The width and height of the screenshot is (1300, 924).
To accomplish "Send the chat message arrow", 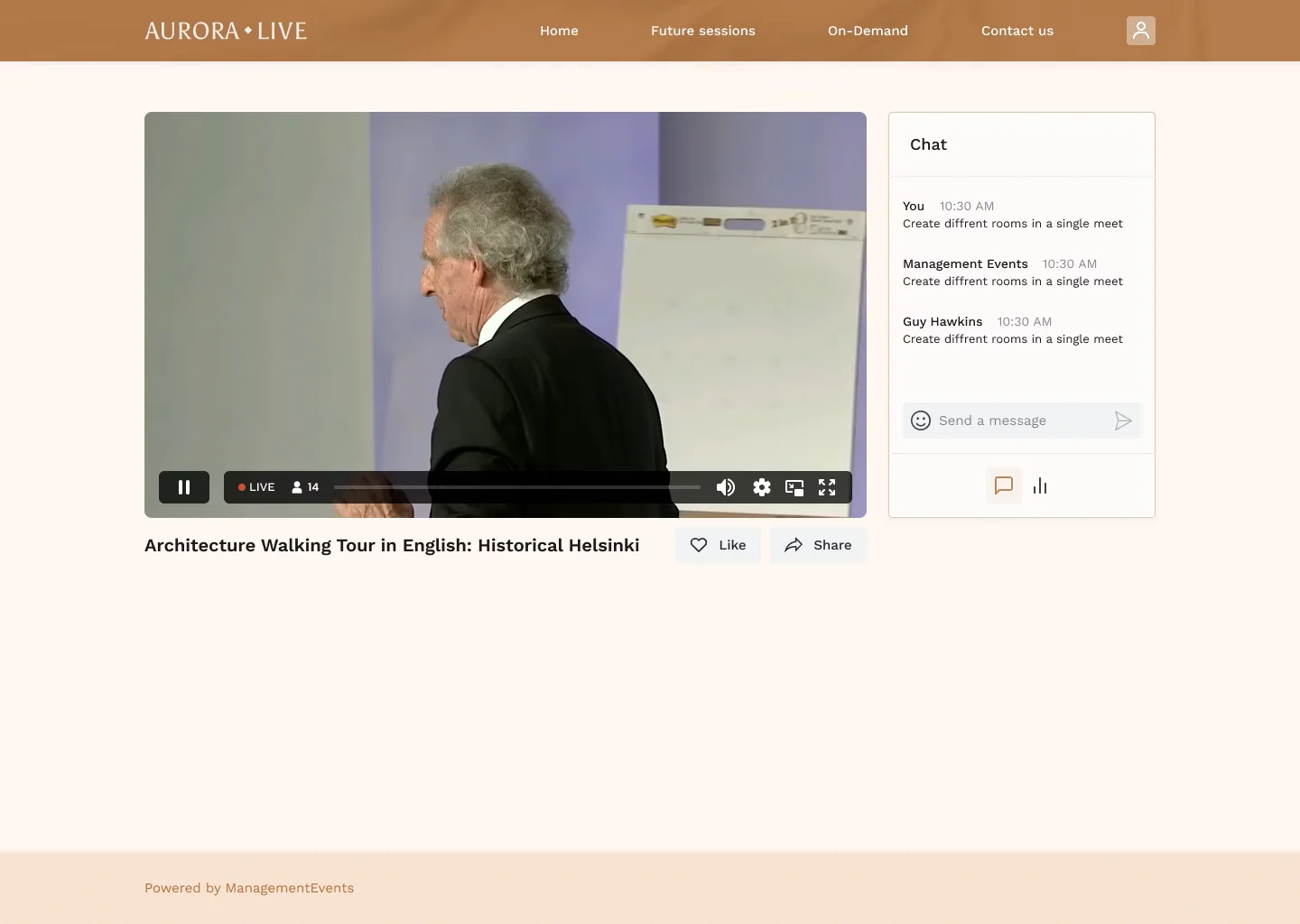I will (1123, 420).
